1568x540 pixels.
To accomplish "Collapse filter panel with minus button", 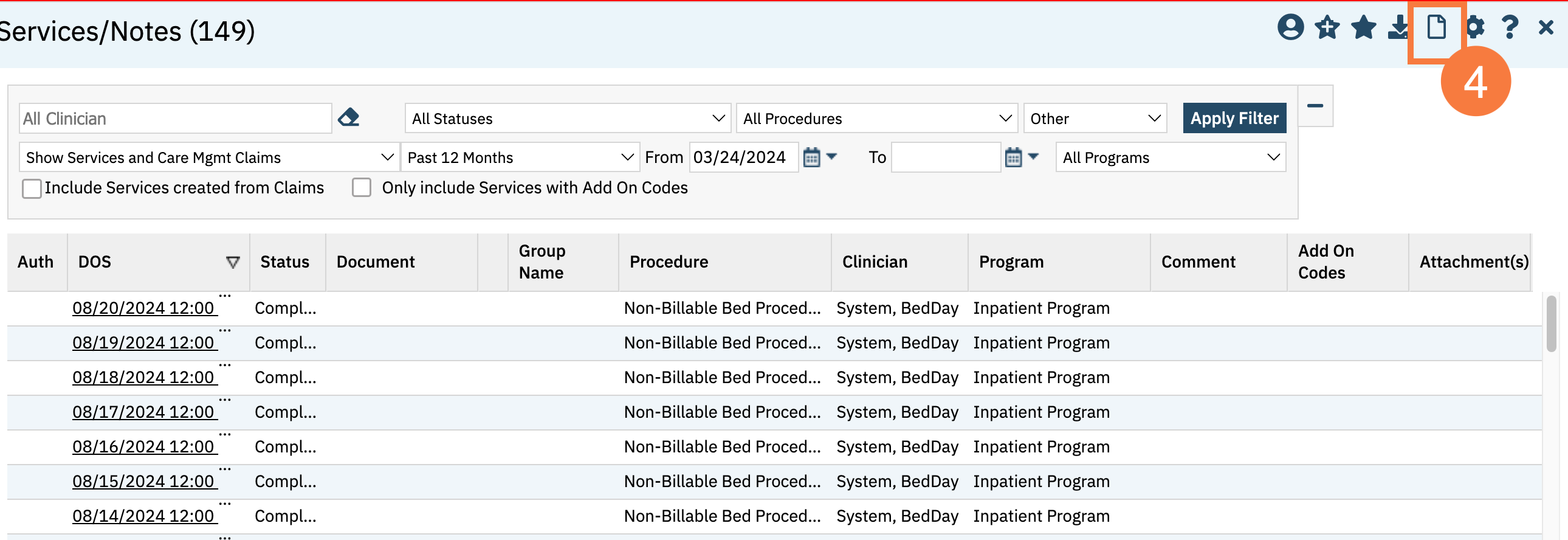I will pos(1315,106).
